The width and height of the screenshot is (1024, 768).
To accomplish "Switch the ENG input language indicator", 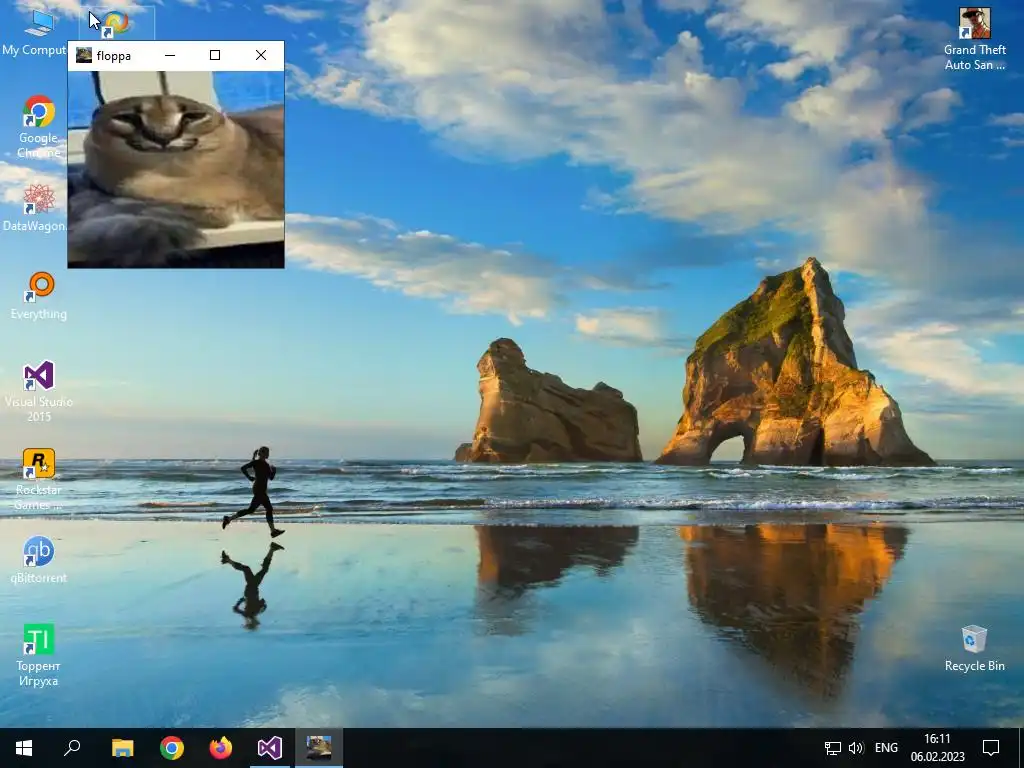I will pos(886,748).
